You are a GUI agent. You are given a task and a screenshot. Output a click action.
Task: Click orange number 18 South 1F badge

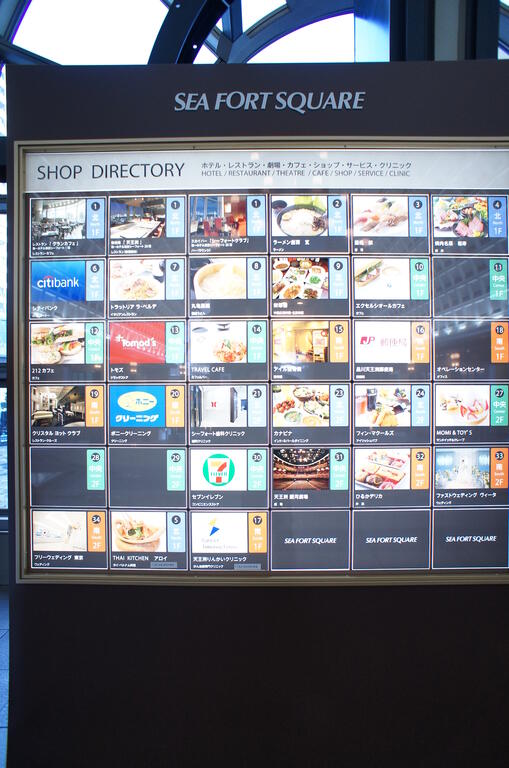(499, 342)
